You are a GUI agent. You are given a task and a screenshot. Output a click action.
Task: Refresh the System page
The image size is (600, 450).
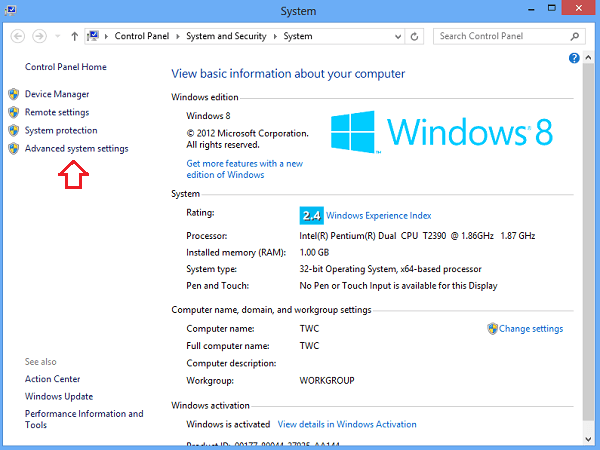click(414, 37)
